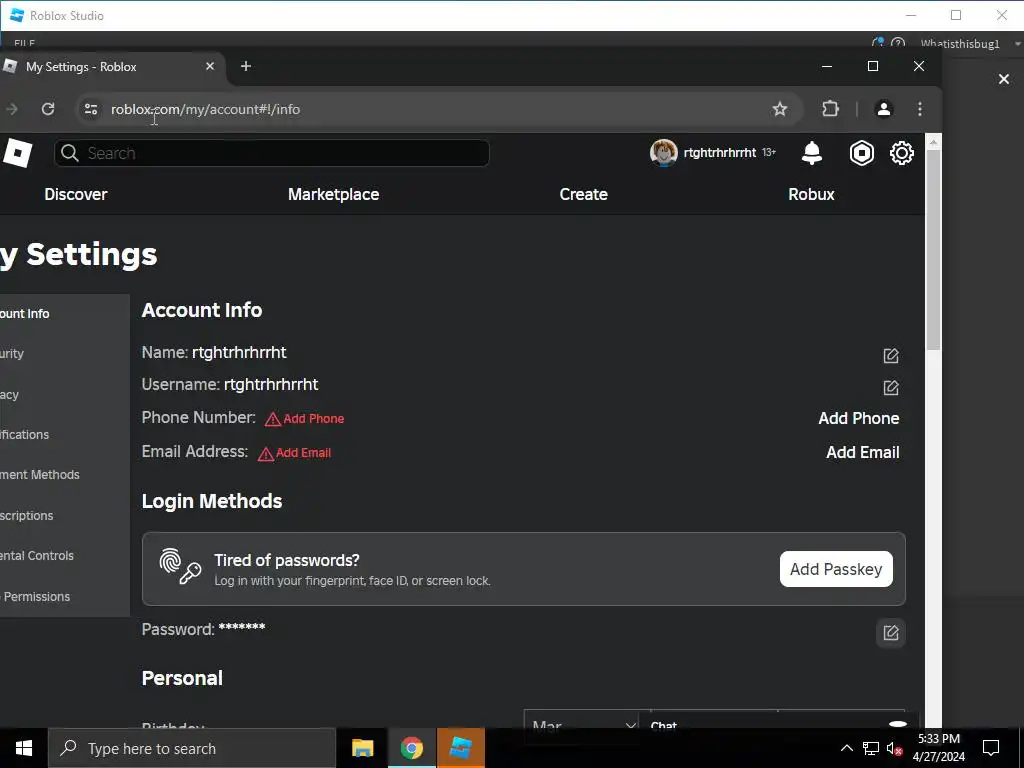Click the Roblox Studio FILE menu
The width and height of the screenshot is (1024, 768).
coord(24,43)
